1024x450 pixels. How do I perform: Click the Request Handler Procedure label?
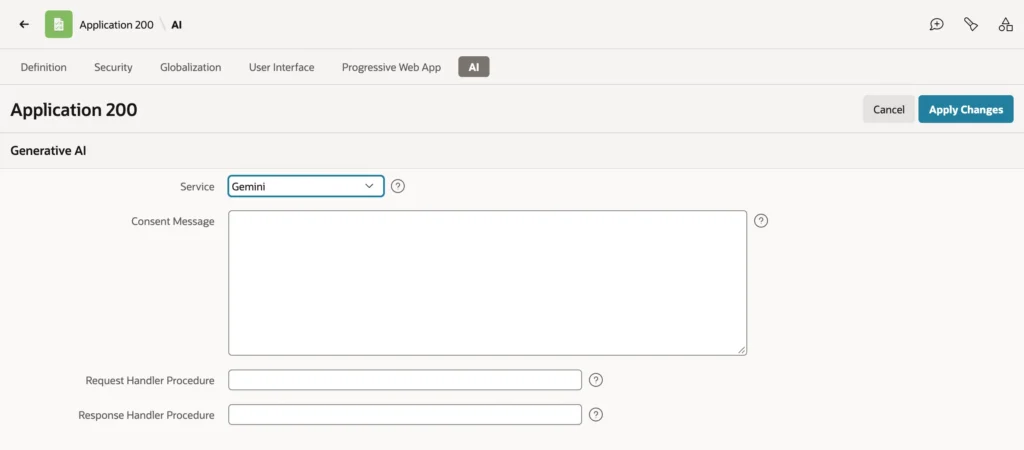pos(150,380)
